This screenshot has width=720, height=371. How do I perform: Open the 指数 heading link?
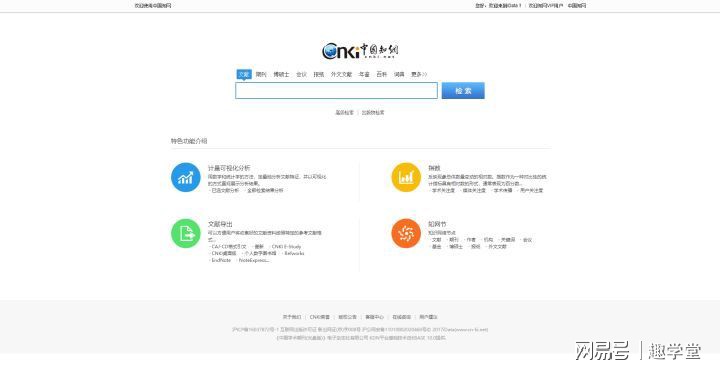[x=434, y=168]
